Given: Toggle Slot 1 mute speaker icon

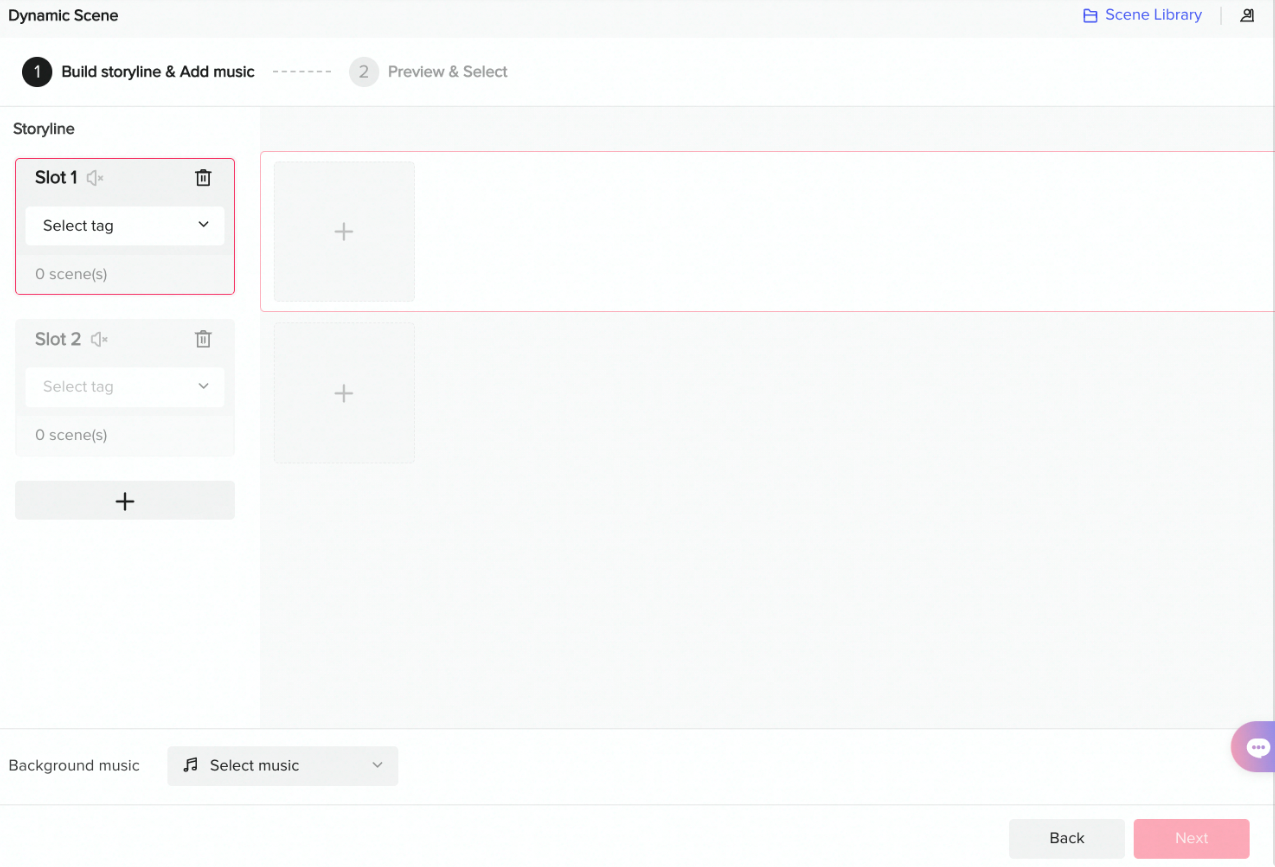Looking at the screenshot, I should (95, 178).
